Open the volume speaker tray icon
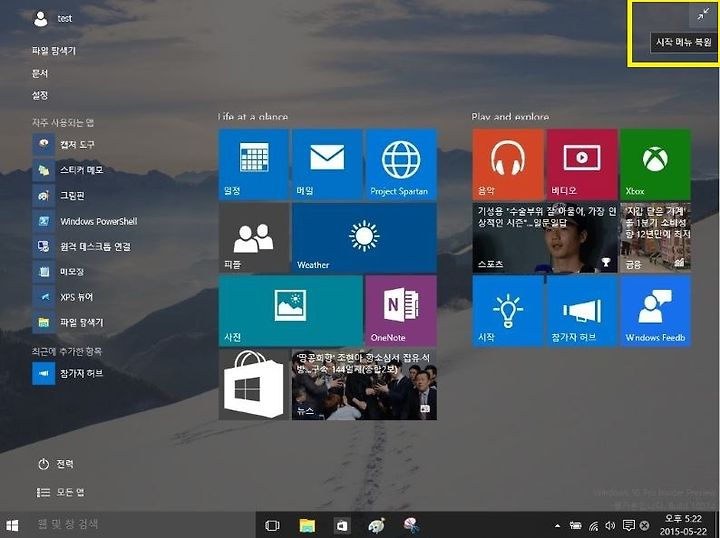720x538 pixels. (x=610, y=526)
